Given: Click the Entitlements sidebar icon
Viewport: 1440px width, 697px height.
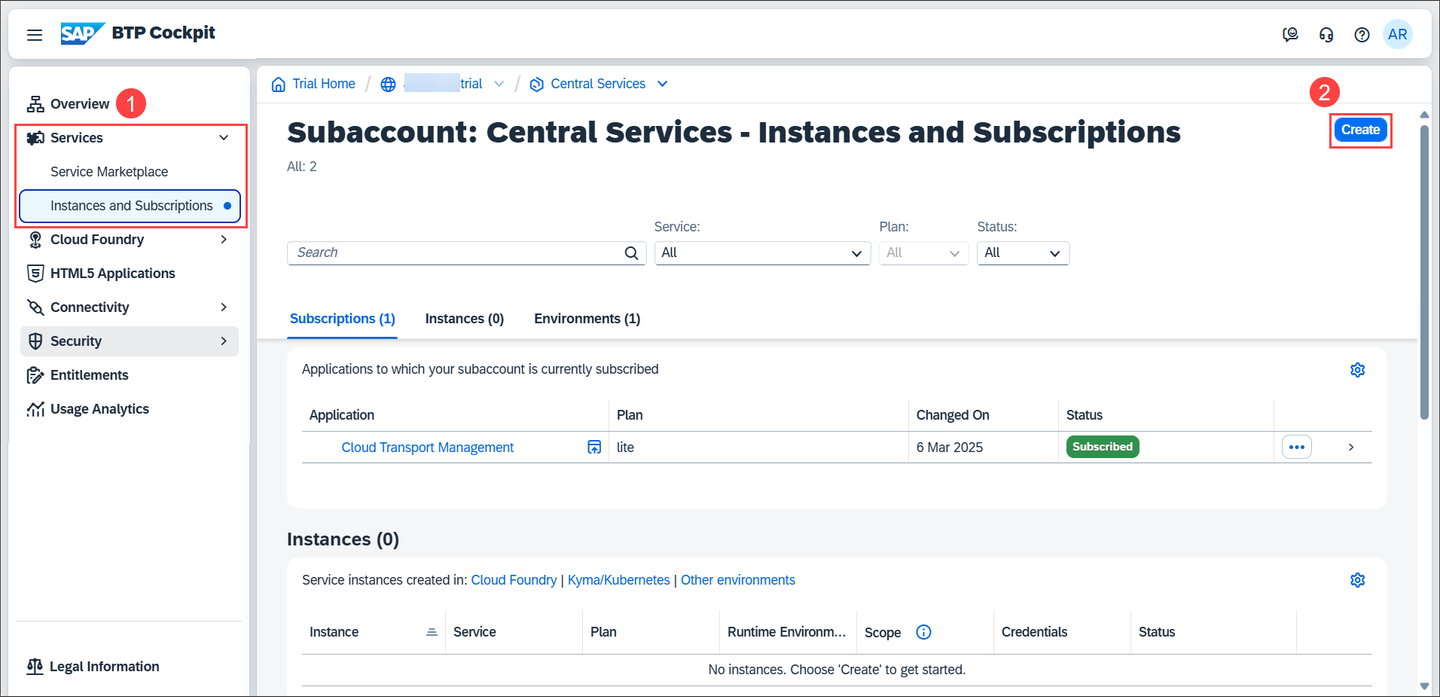Looking at the screenshot, I should pyautogui.click(x=36, y=376).
